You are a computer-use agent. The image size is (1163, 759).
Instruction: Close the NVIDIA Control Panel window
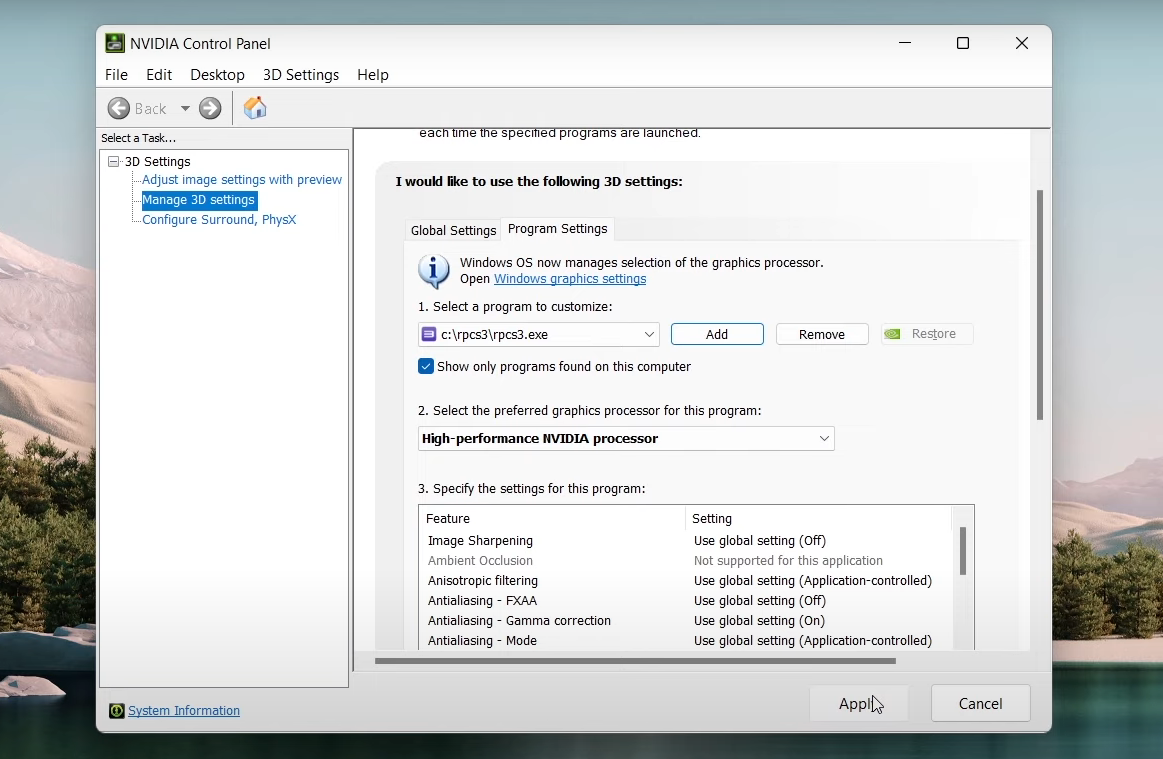click(x=1021, y=43)
